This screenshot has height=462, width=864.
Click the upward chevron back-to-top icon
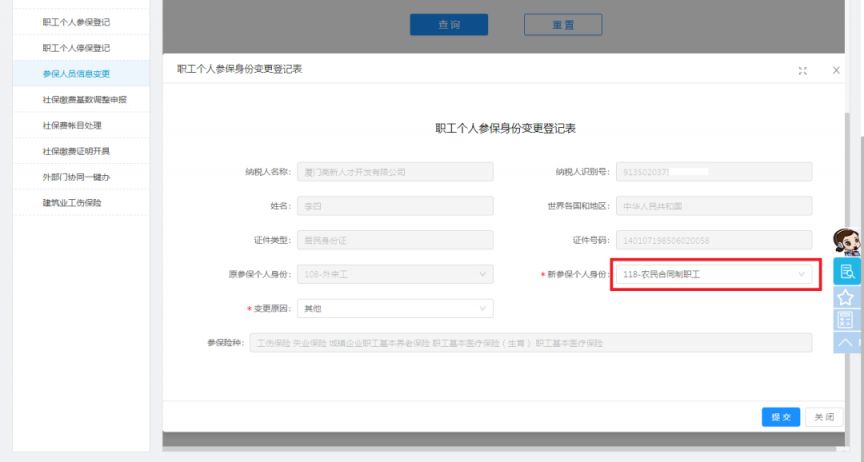(x=846, y=343)
